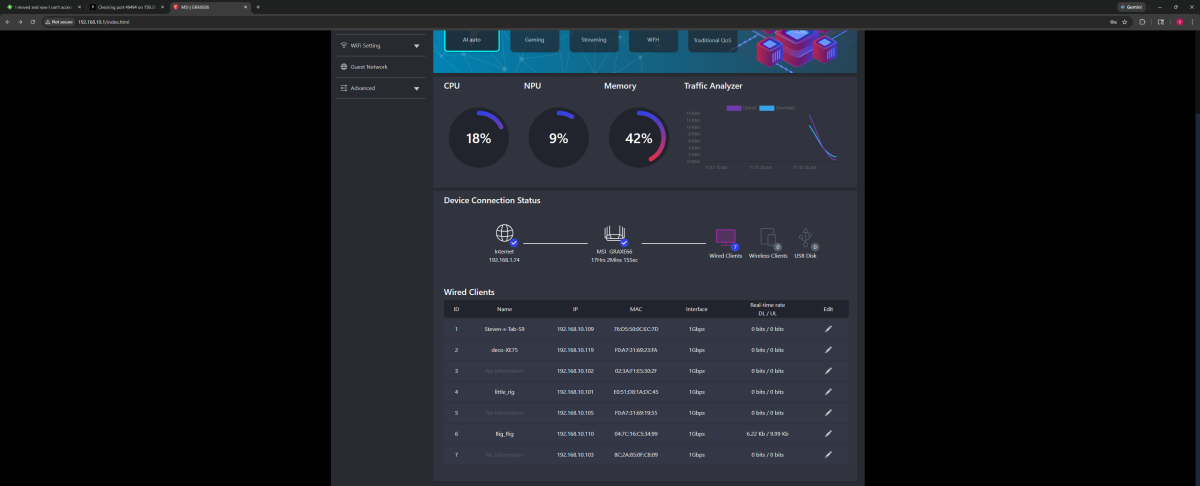Choose the Streaming mode button
Viewport: 1200px width, 486px height.
(x=594, y=40)
